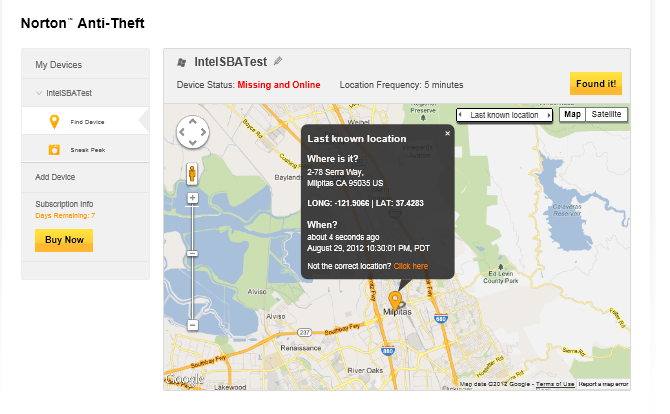This screenshot has width=670, height=414.
Task: Click the Sneak Peek camera icon
Action: point(54,150)
